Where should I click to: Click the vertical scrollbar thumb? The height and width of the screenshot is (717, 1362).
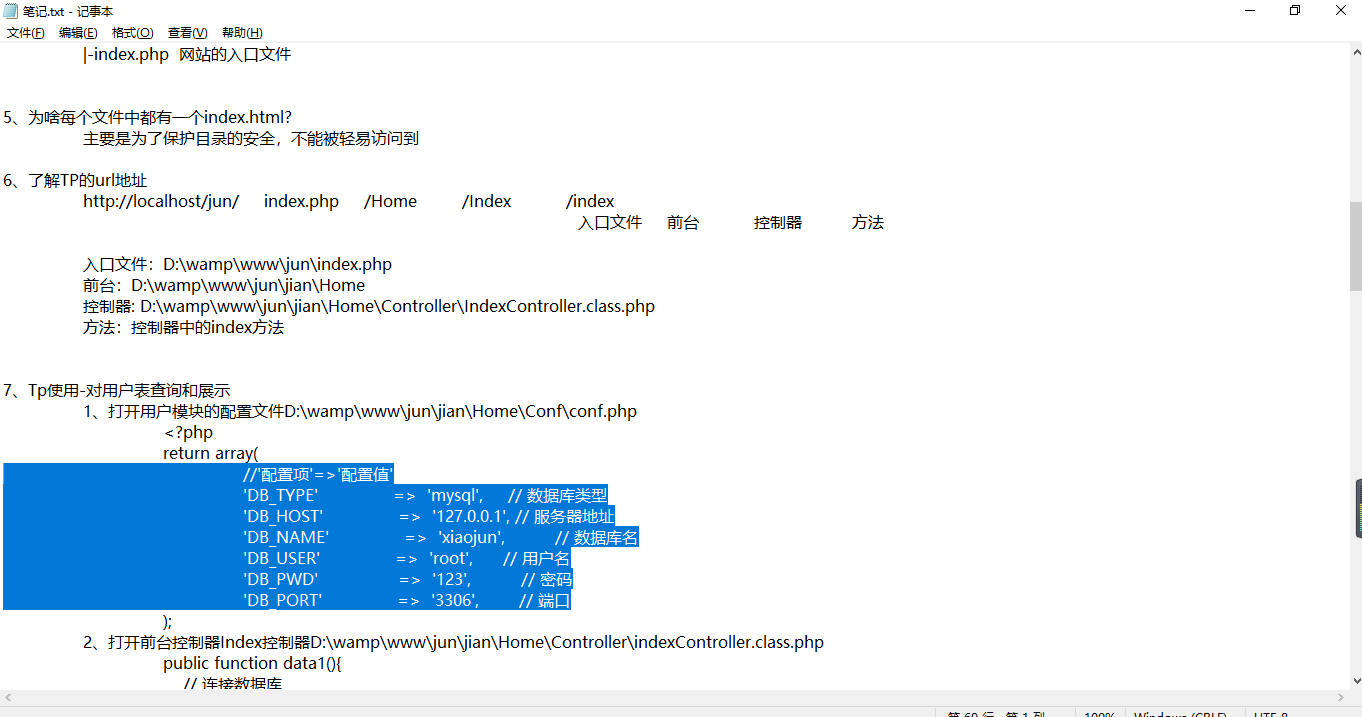[1355, 245]
